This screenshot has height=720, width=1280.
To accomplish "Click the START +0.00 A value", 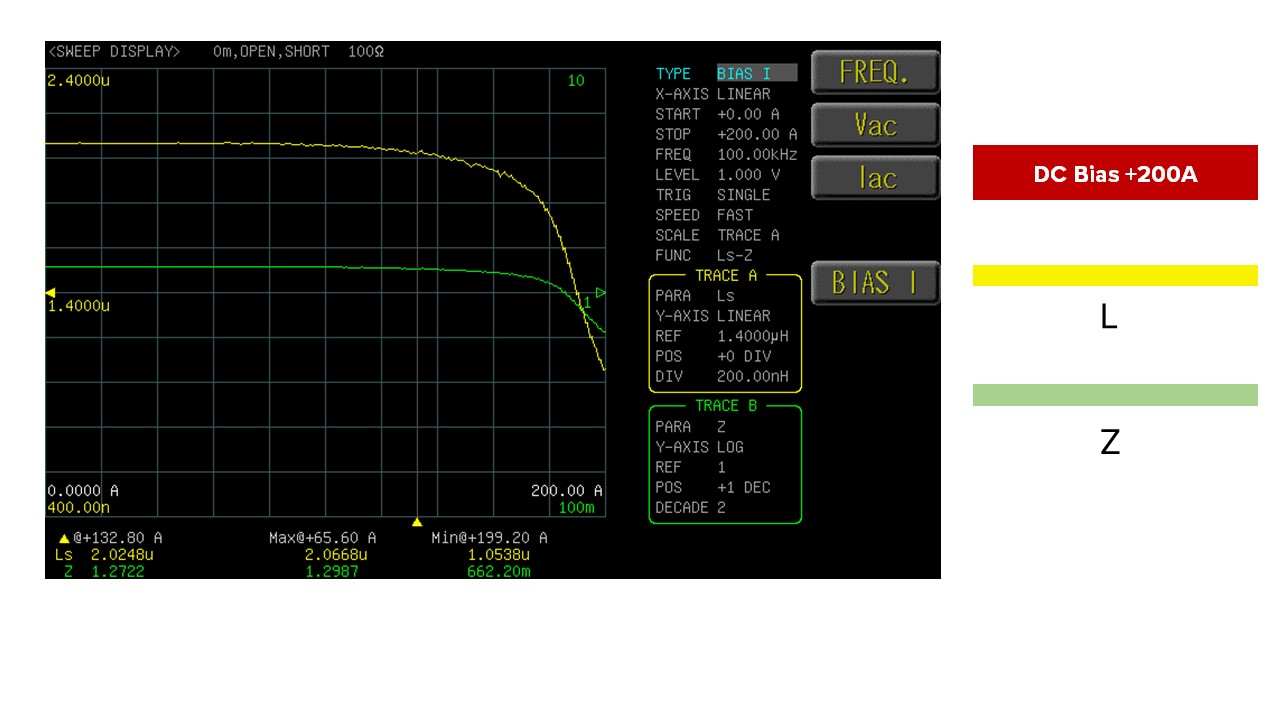I will [748, 114].
